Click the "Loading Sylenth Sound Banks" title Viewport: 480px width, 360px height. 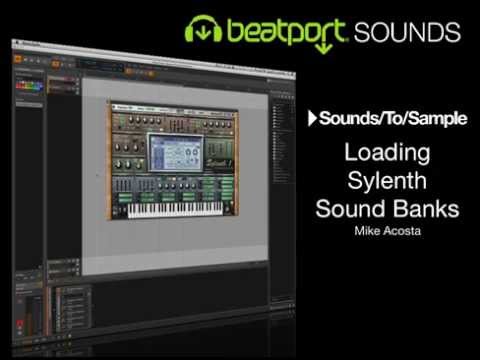(387, 180)
